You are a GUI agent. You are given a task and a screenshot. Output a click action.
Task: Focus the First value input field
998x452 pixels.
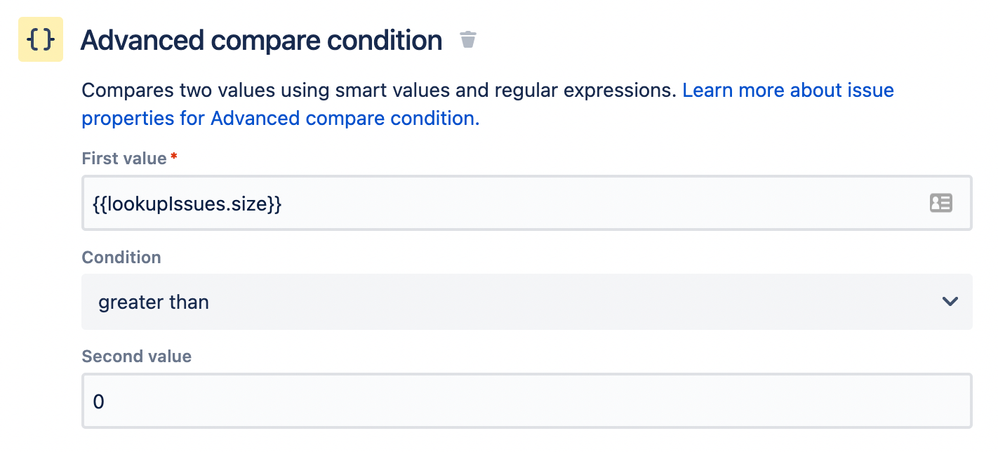500,203
